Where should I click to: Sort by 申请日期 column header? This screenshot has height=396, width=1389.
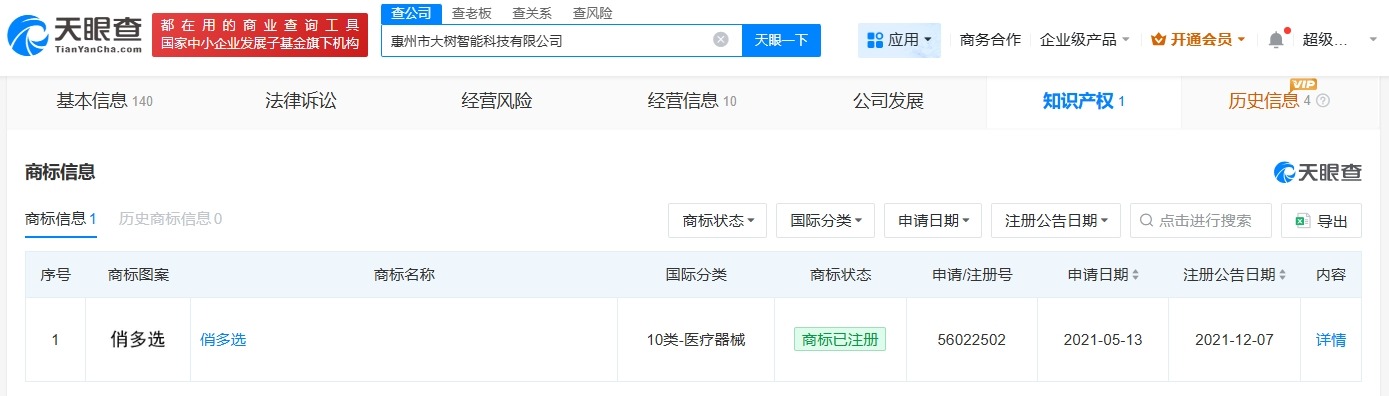coord(1103,274)
